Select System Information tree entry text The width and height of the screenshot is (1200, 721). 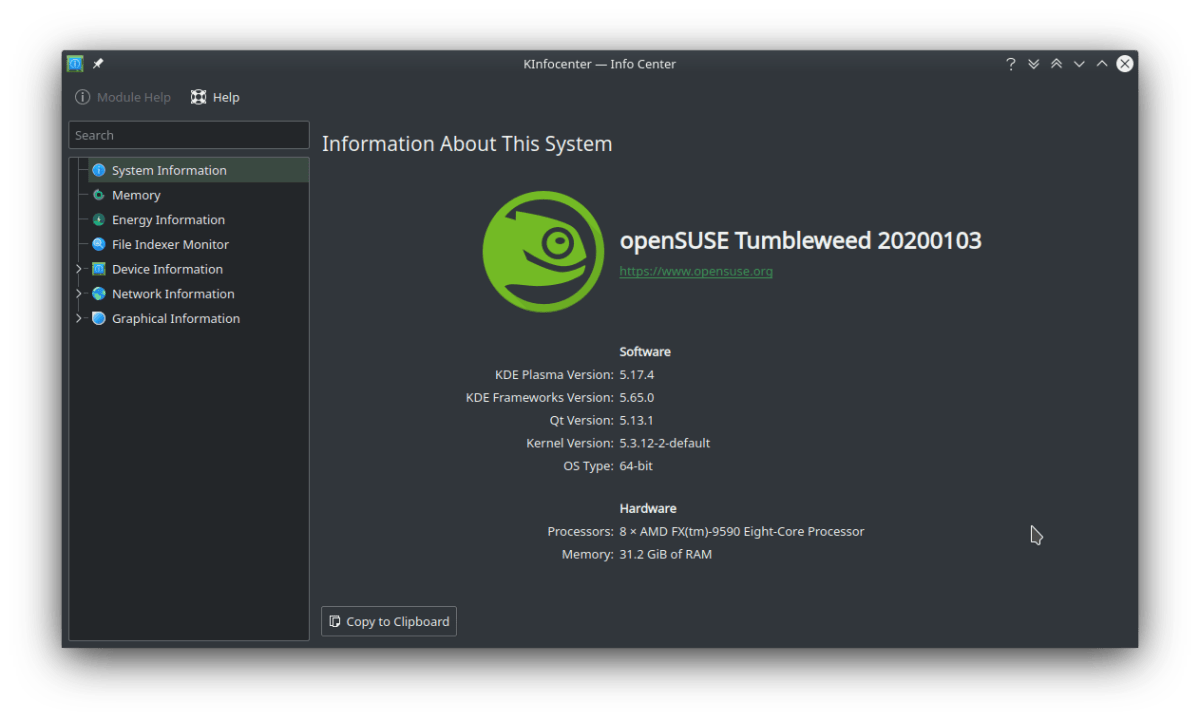tap(169, 170)
